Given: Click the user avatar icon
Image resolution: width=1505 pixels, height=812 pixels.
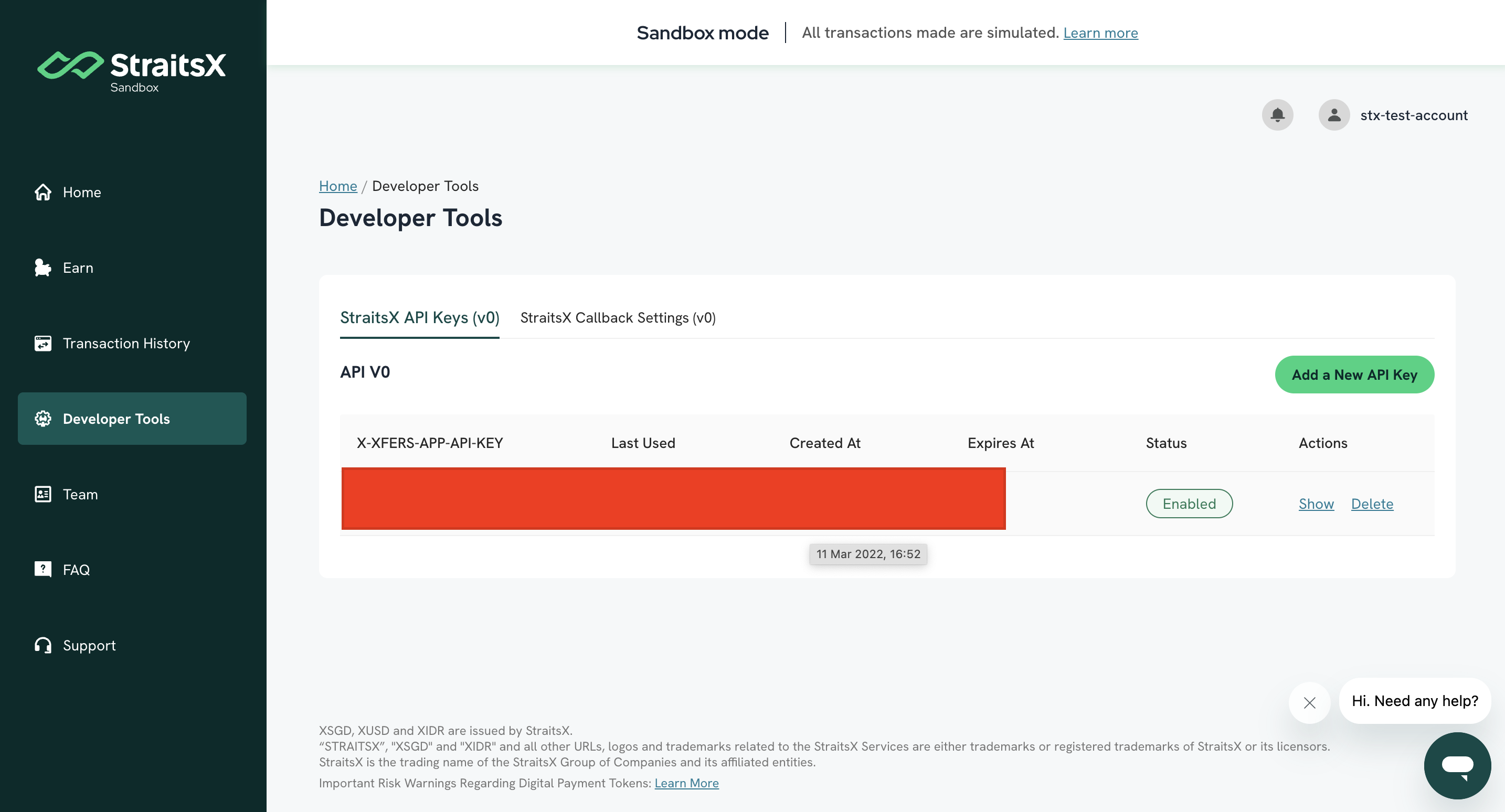Looking at the screenshot, I should (x=1334, y=115).
